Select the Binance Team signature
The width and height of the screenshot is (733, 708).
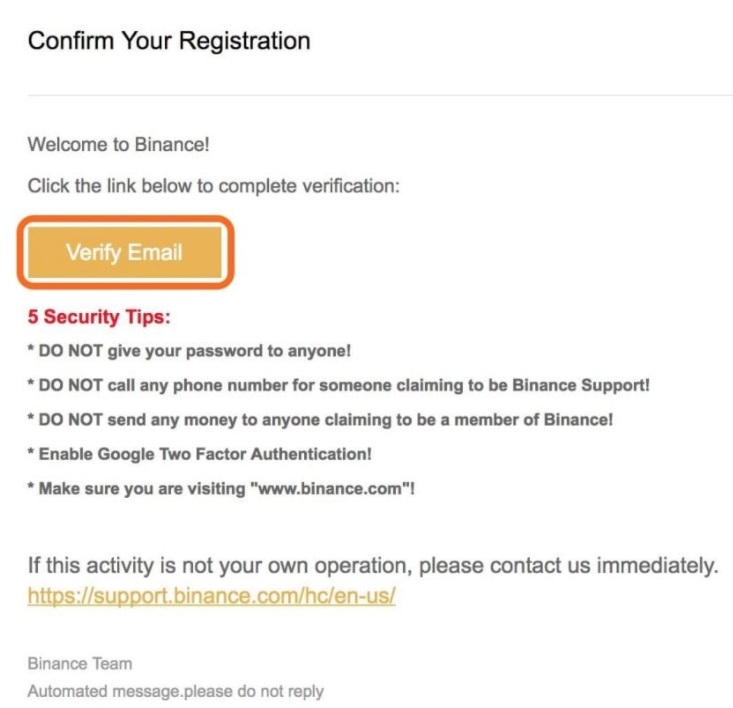tap(80, 664)
